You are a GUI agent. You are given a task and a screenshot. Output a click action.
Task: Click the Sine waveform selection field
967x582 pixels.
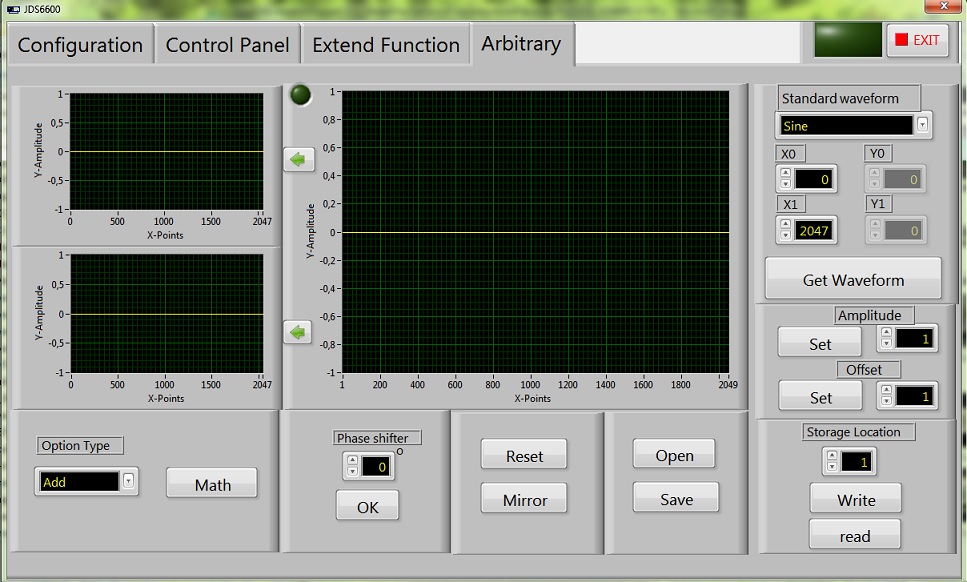click(846, 125)
